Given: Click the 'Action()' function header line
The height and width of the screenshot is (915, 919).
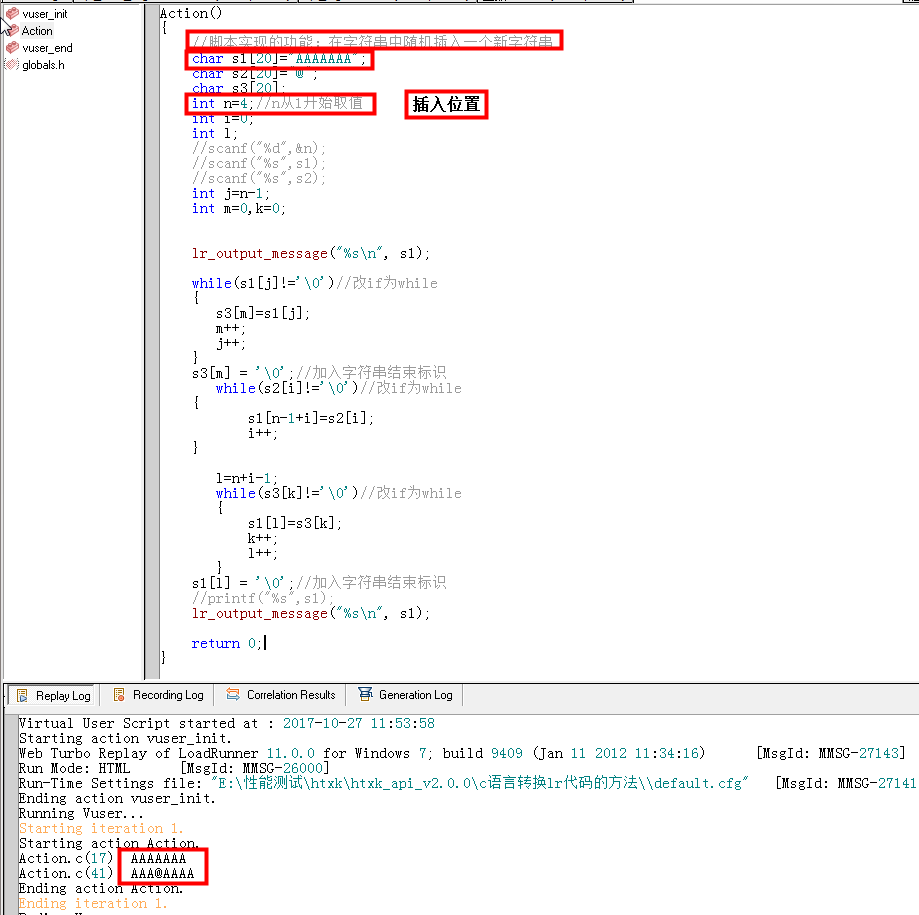Looking at the screenshot, I should point(191,13).
